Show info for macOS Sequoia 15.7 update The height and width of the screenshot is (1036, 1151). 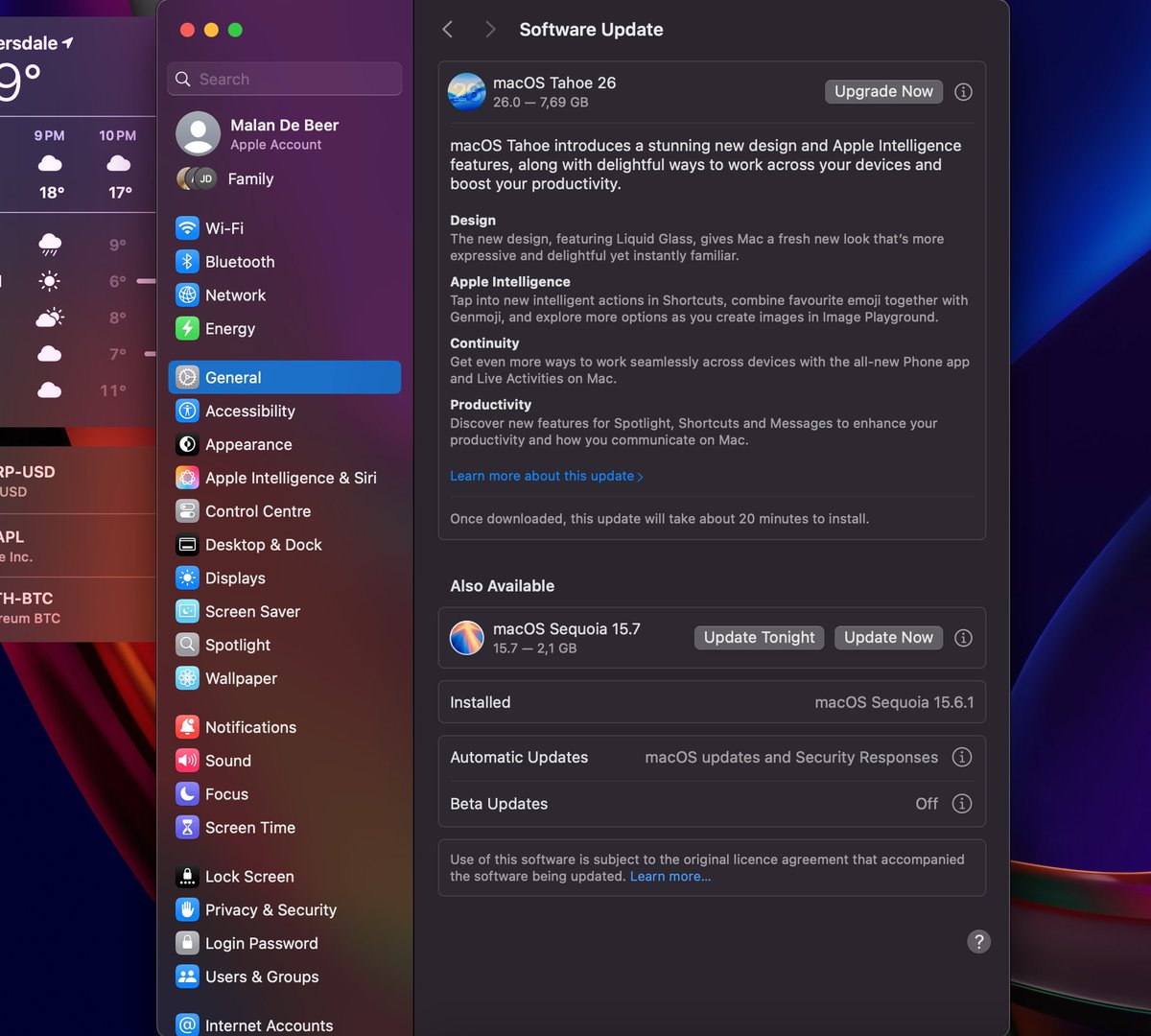coord(964,638)
